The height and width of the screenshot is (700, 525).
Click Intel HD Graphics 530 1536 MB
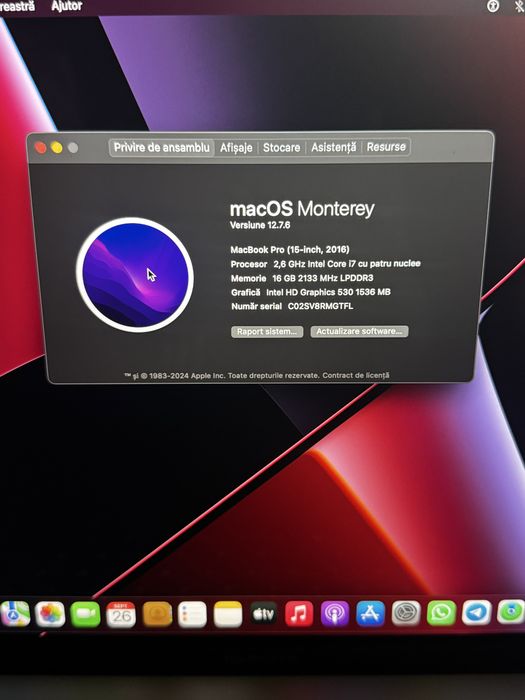coord(328,292)
